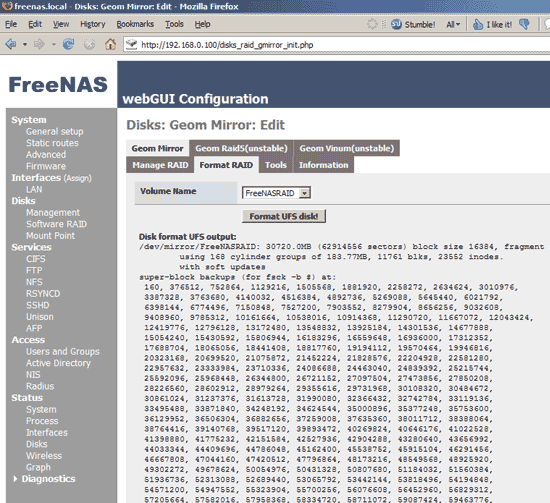Open Status Disks link
This screenshot has width=550, height=503.
coord(36,444)
